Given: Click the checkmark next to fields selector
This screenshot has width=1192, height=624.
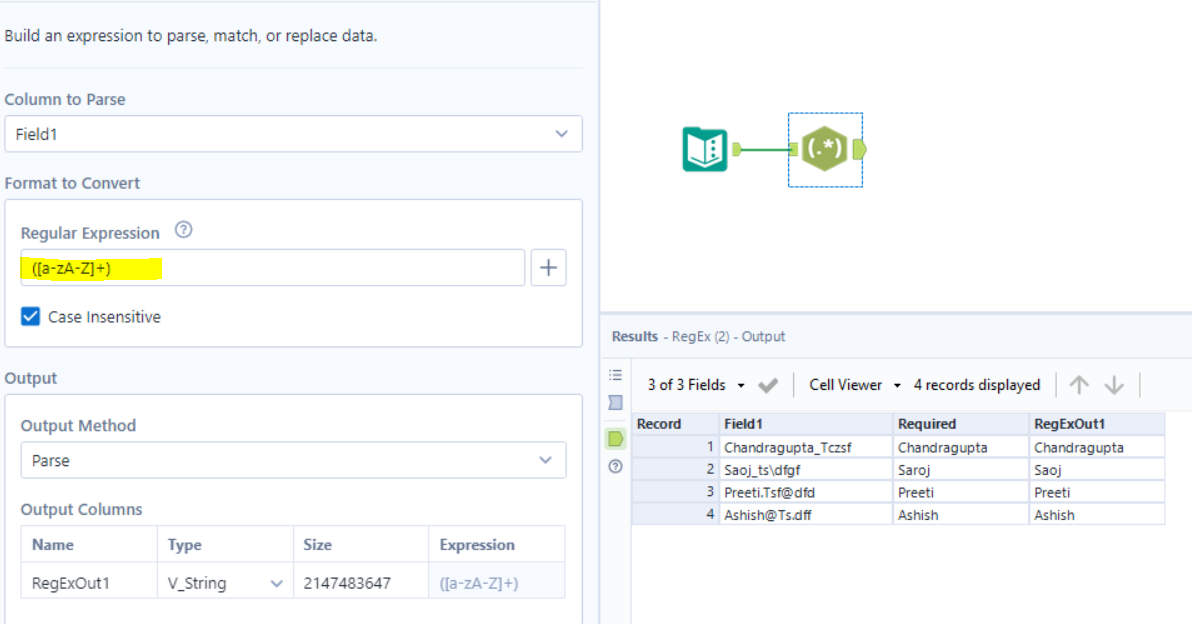Looking at the screenshot, I should click(x=768, y=385).
